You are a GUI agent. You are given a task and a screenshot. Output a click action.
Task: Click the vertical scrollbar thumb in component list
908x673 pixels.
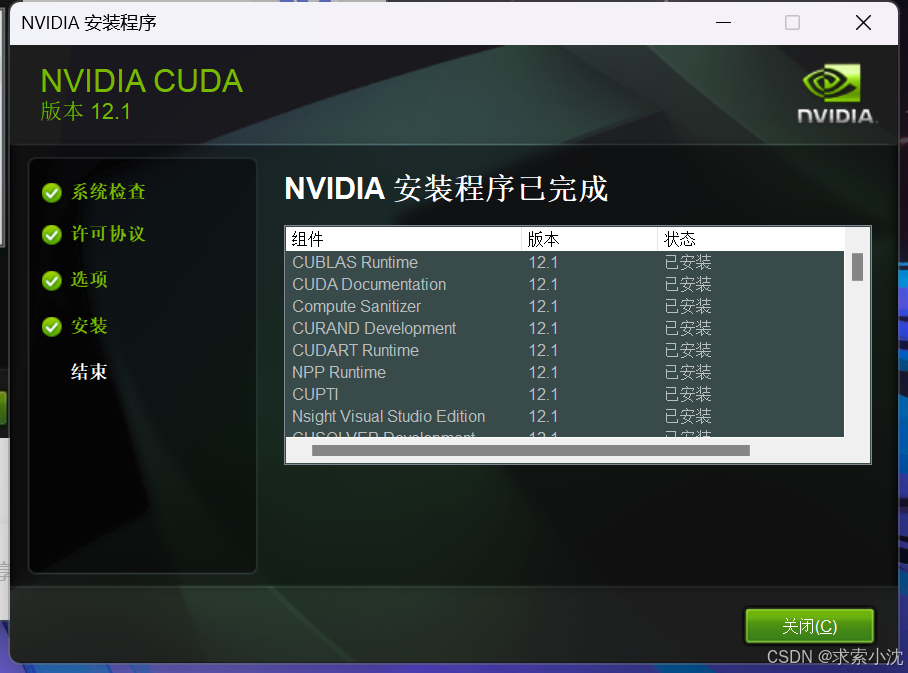click(858, 267)
